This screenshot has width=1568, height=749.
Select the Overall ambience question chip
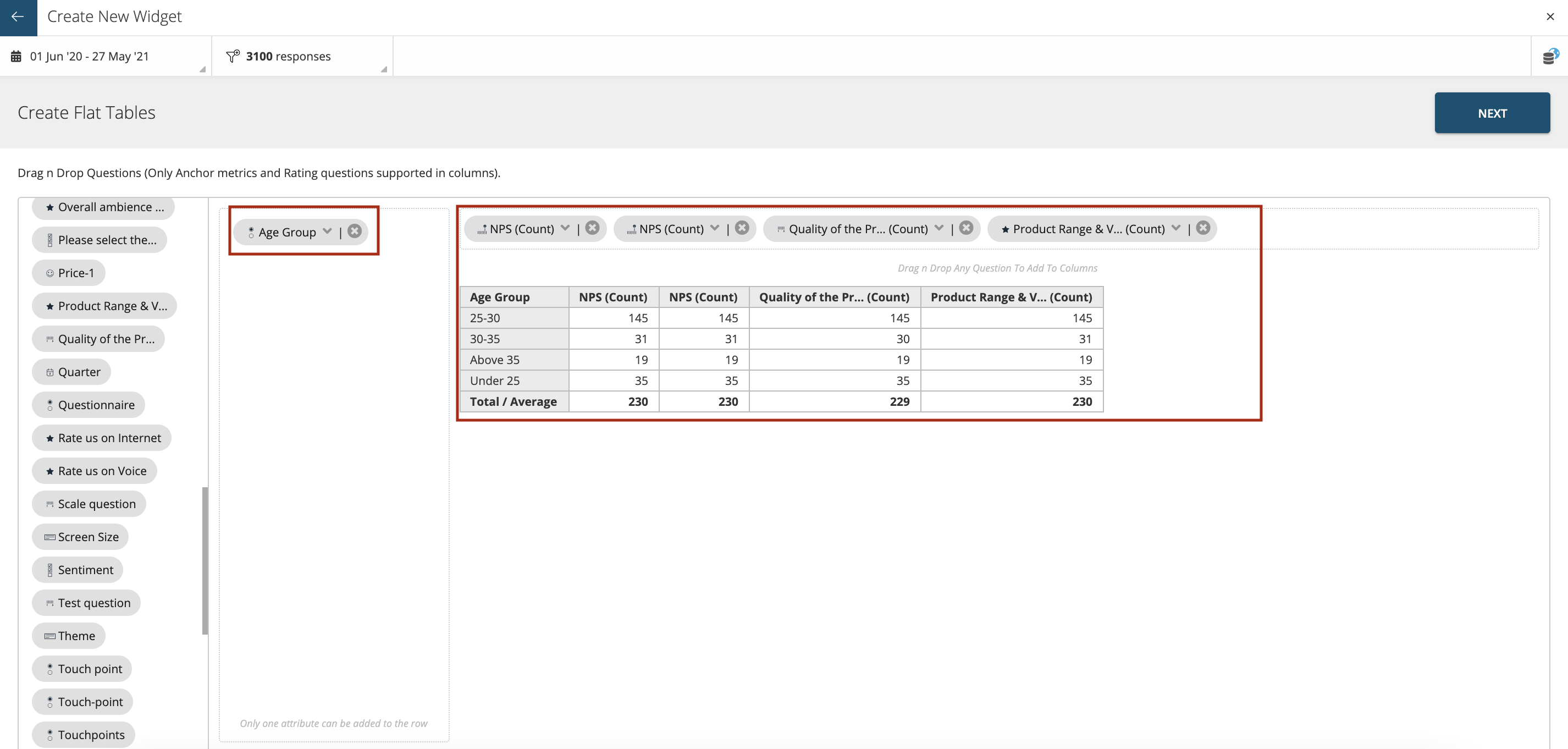(103, 207)
